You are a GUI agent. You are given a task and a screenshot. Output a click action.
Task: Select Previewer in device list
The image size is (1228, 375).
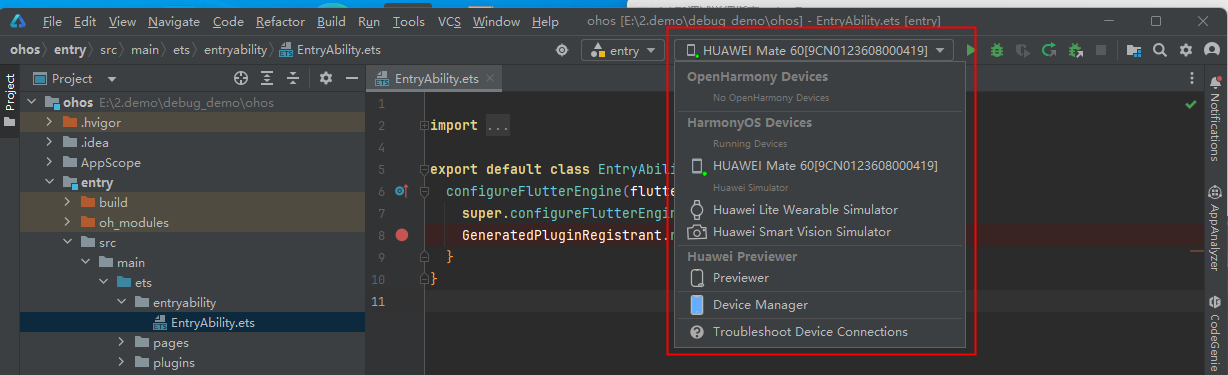(x=820, y=278)
